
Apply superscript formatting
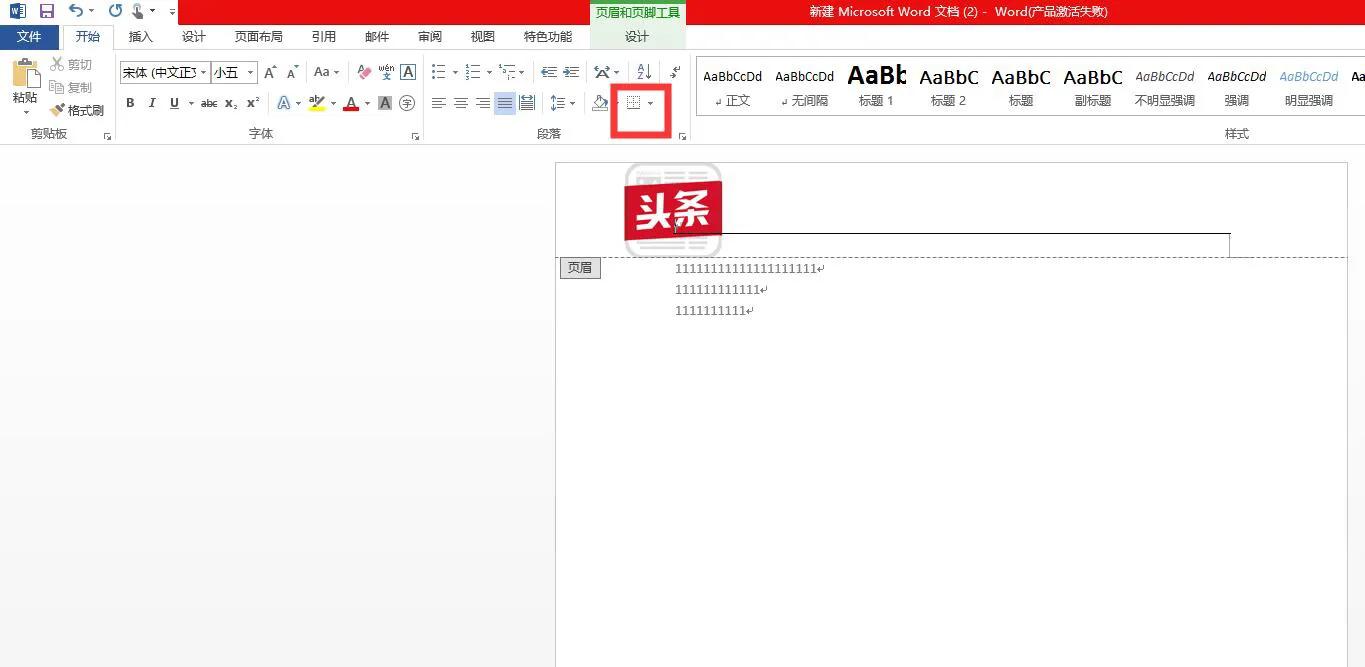click(252, 102)
